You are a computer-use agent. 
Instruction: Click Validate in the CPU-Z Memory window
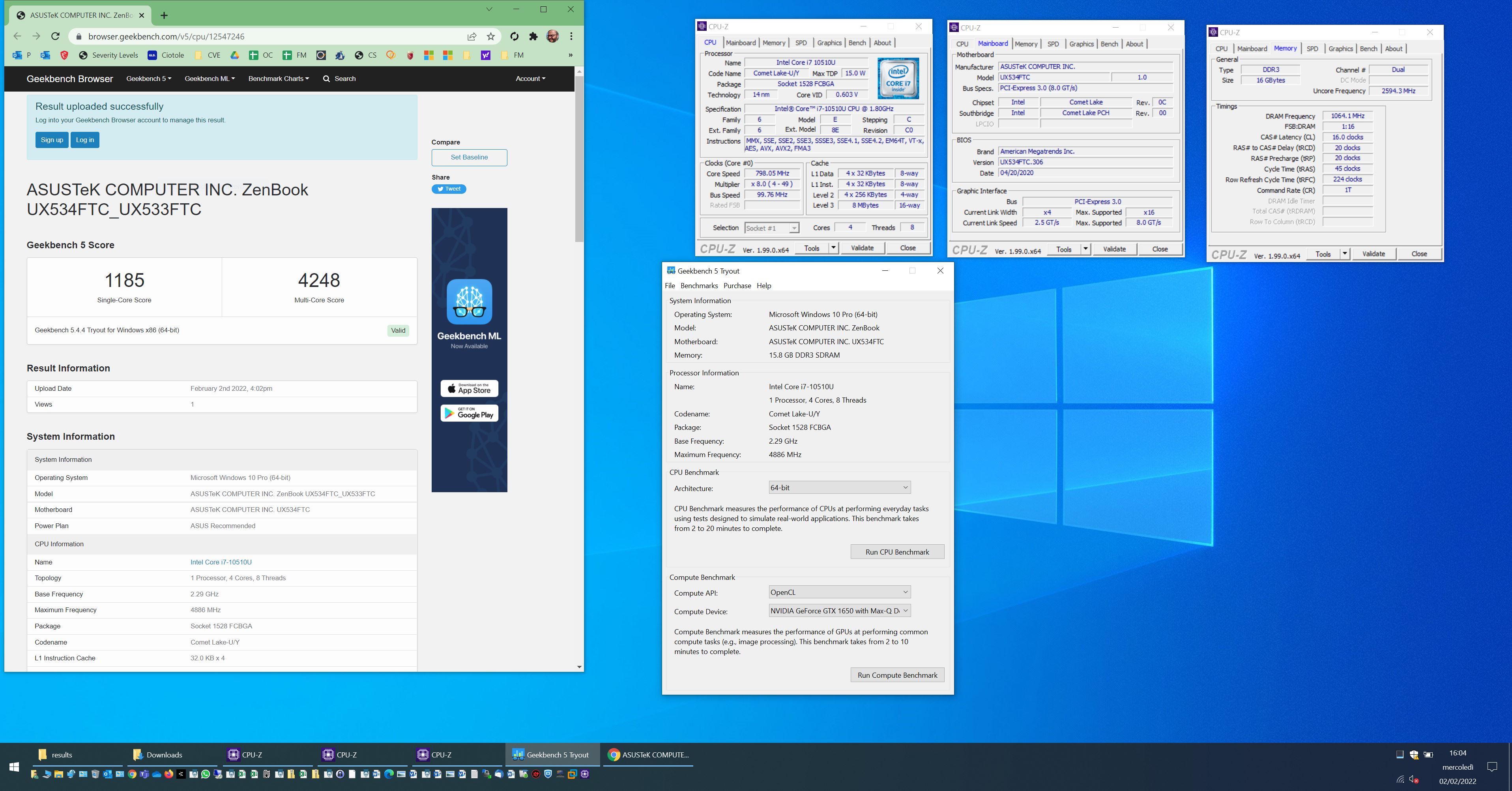point(1373,254)
